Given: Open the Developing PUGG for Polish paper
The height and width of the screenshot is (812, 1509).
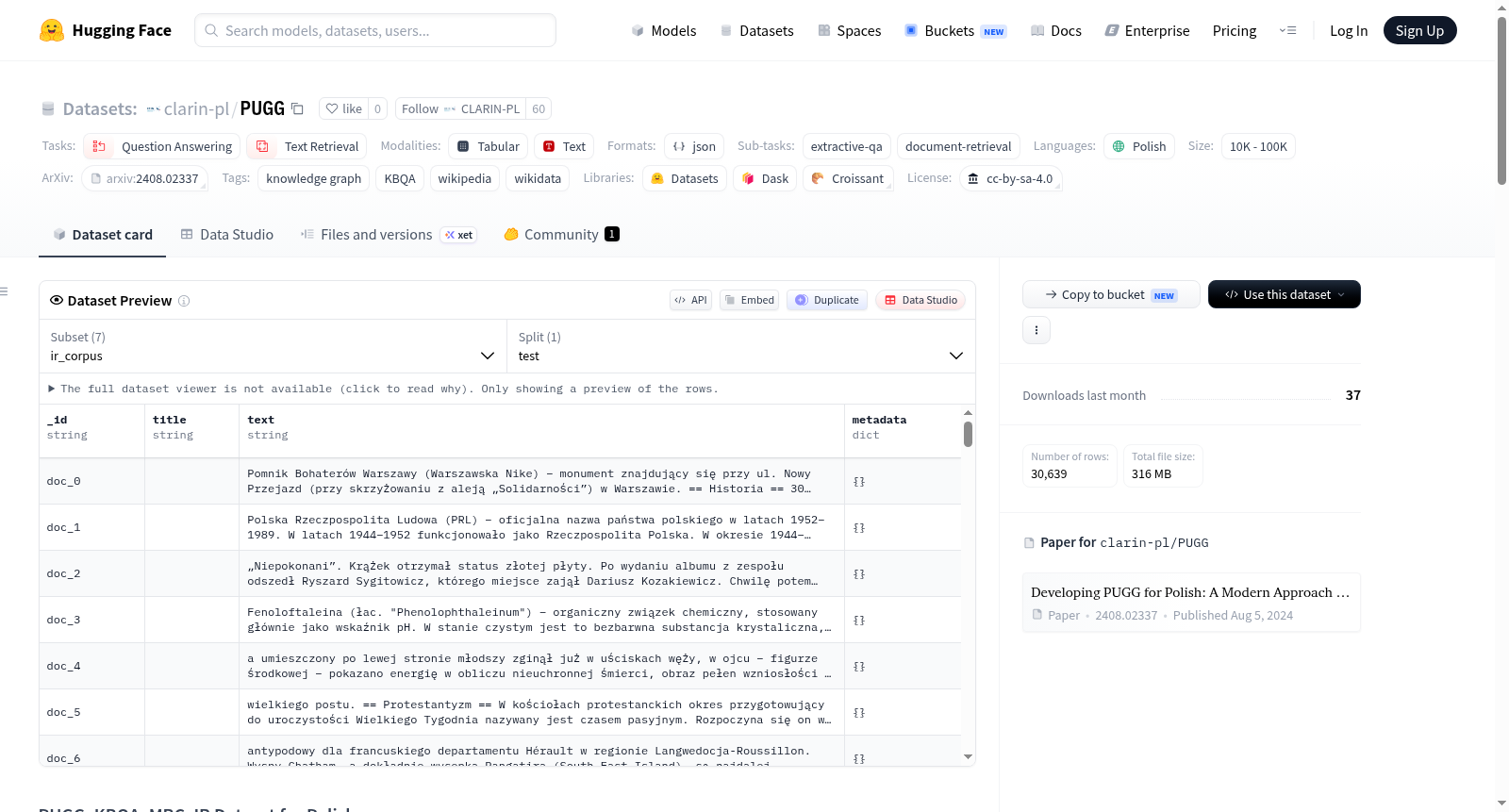Looking at the screenshot, I should coord(1191,602).
